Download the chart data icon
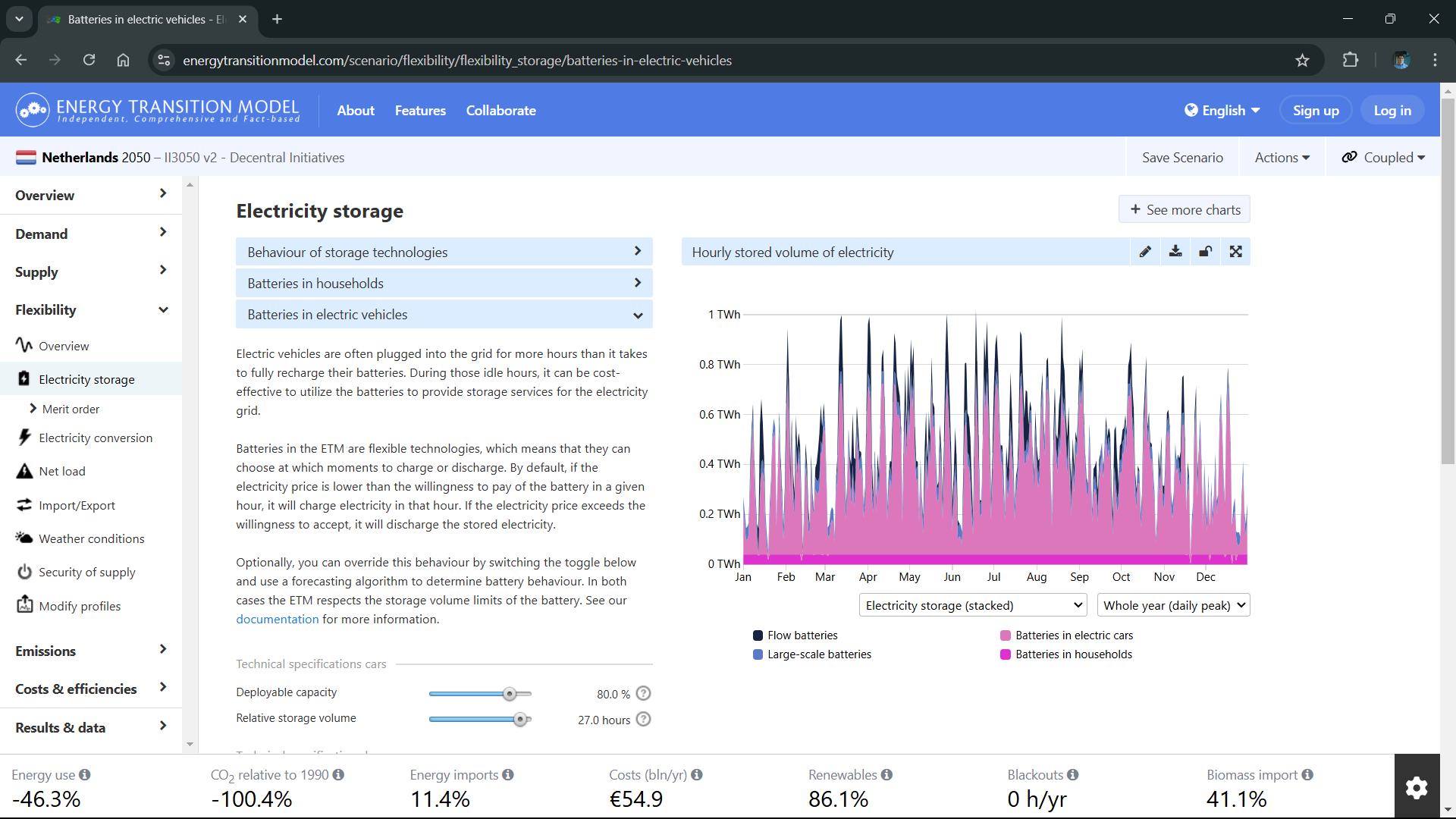Viewport: 1456px width, 819px height. coord(1175,252)
